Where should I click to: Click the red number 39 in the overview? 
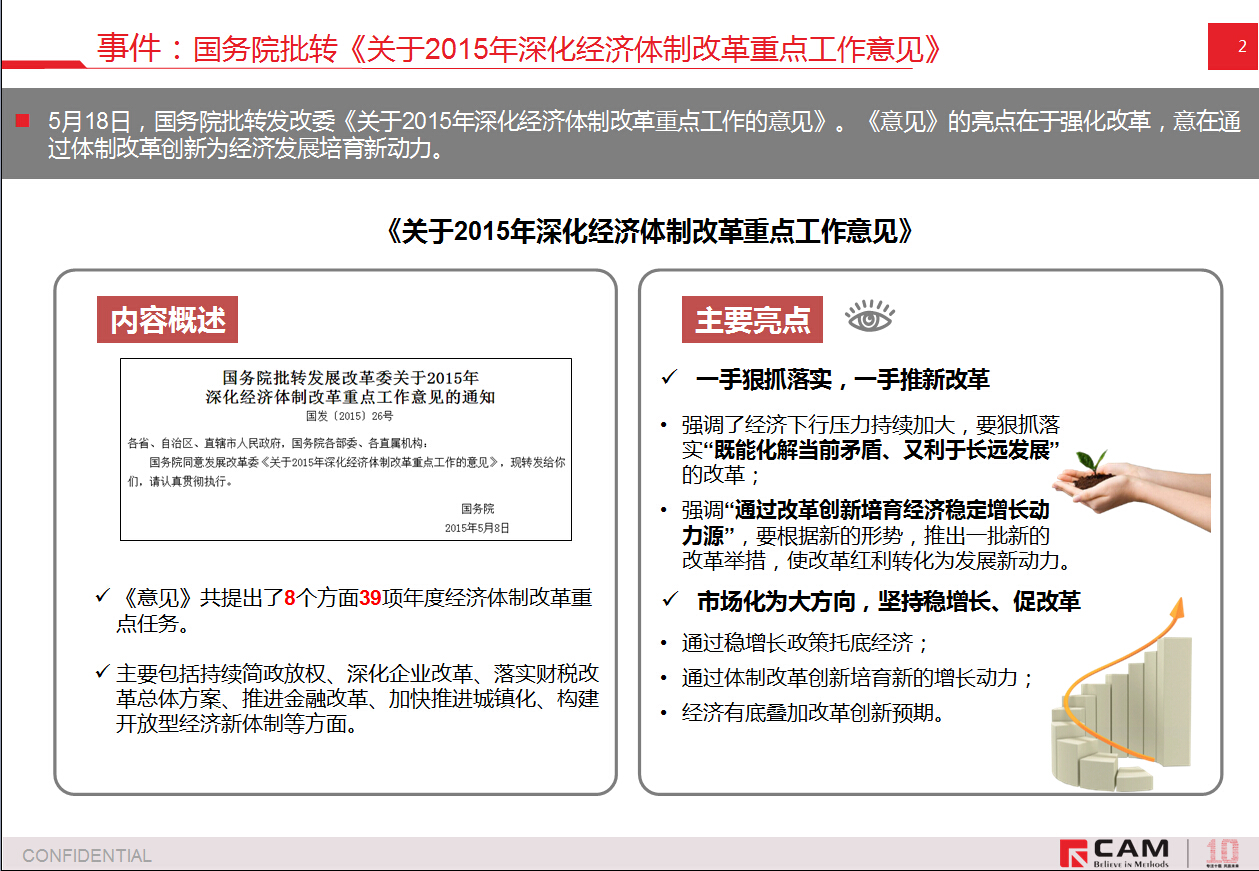(x=370, y=598)
